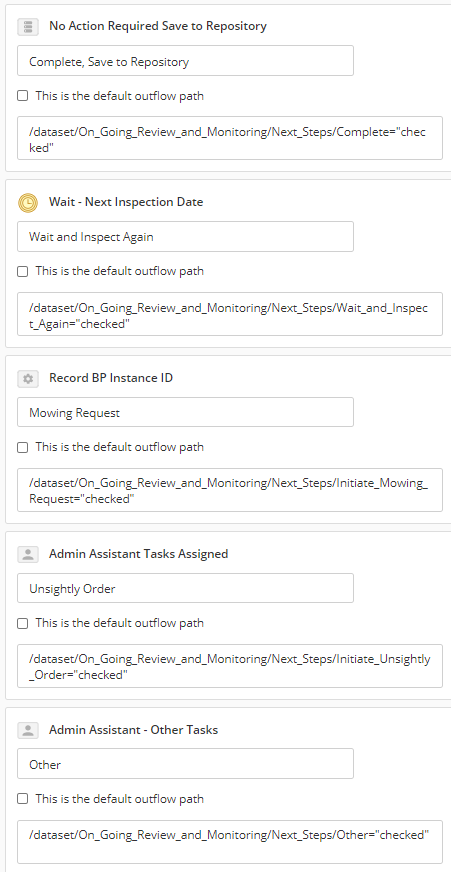This screenshot has height=872, width=451.
Task: Click into the Unsightly Order input box
Action: [185, 588]
